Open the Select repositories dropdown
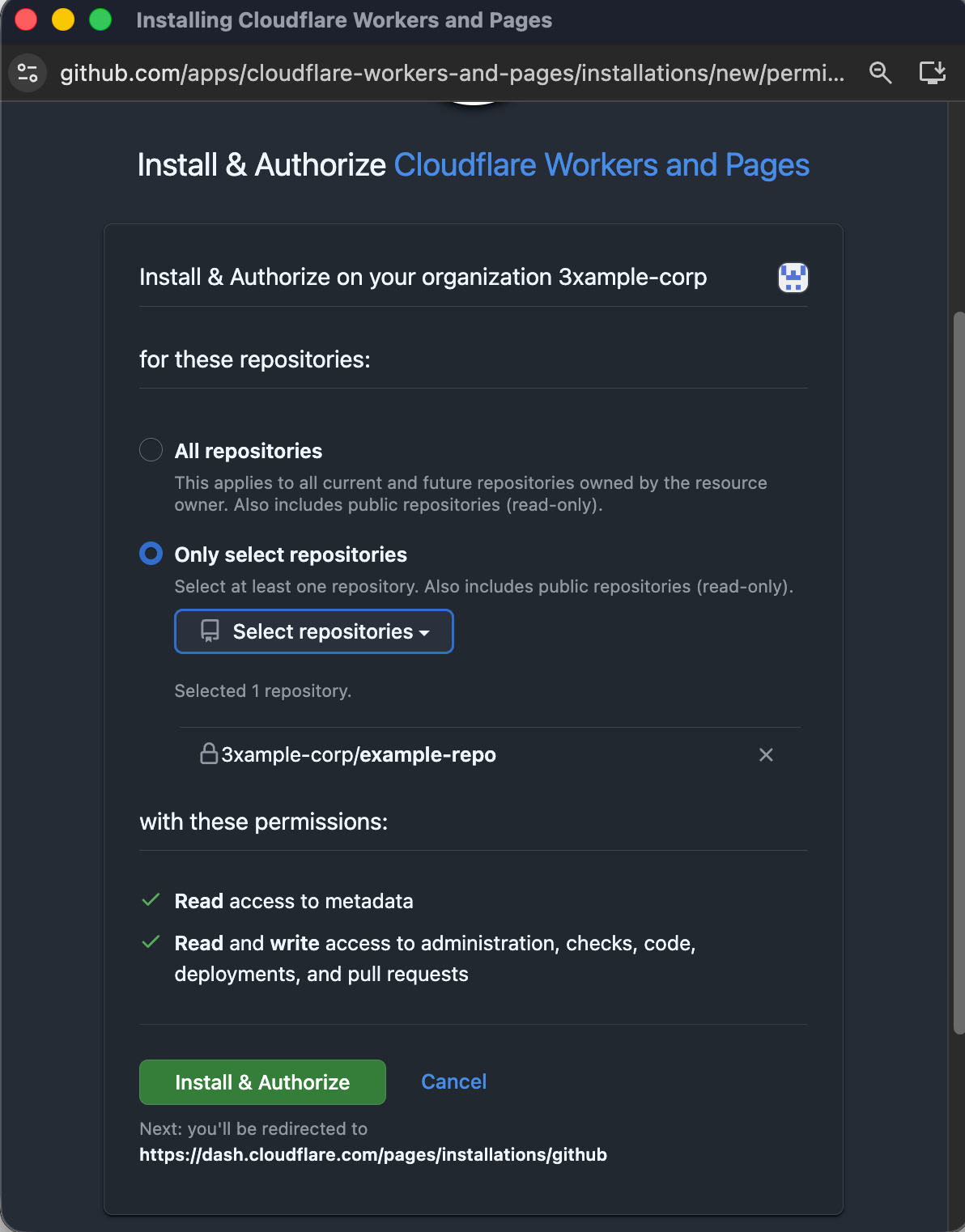This screenshot has width=965, height=1232. 313,631
